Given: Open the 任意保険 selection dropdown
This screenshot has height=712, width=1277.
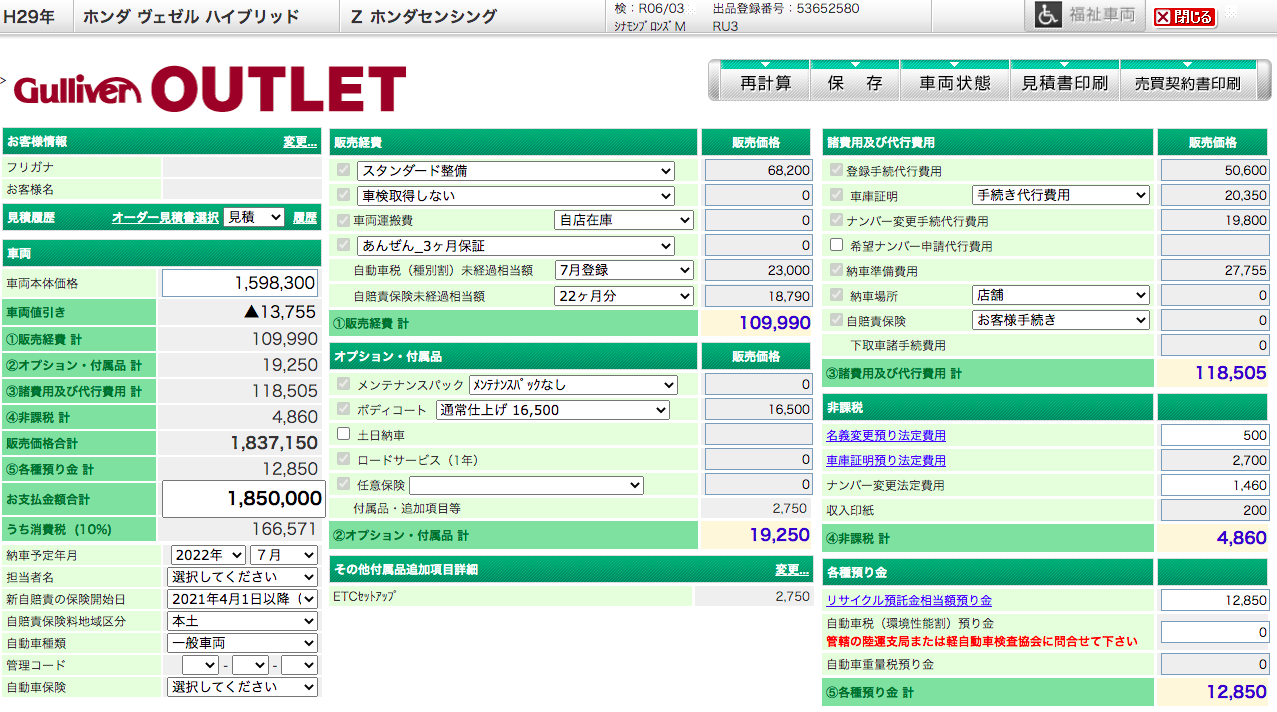Looking at the screenshot, I should 527,485.
